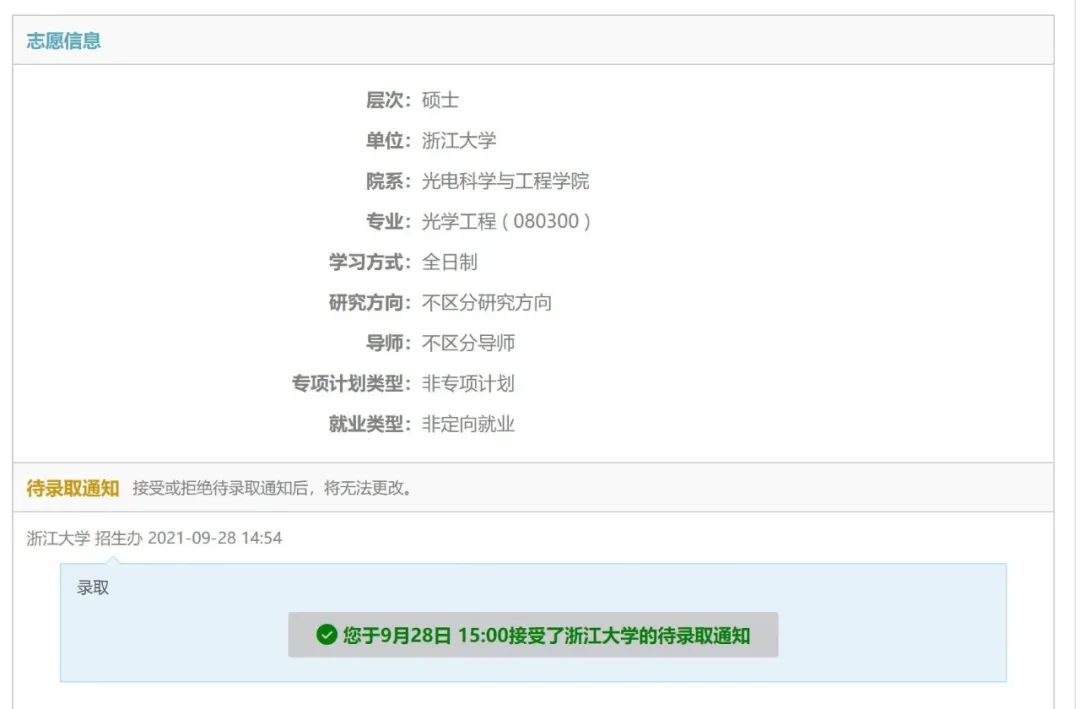Click the 2021-09-28 14:54 timestamp
The image size is (1080, 709).
pyautogui.click(x=216, y=537)
